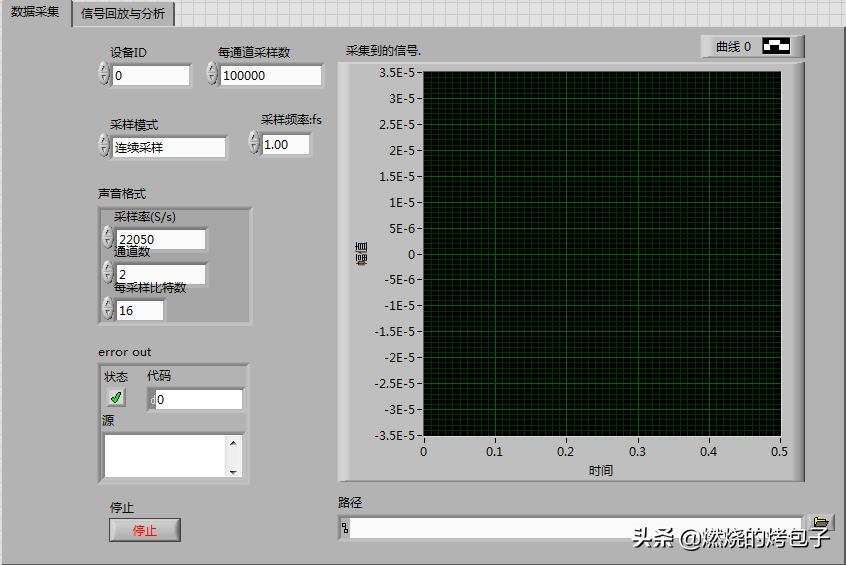Viewport: 846px width, 565px height.
Task: Click the 曲线 0 plot legend label
Action: 733,47
